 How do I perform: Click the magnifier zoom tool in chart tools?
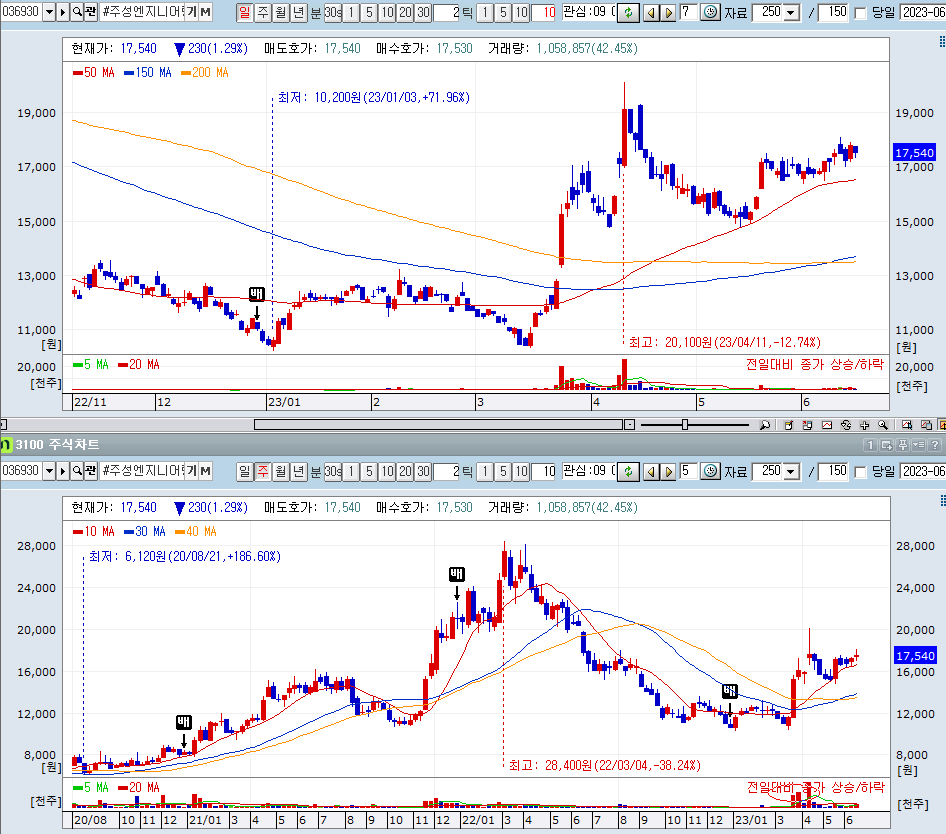coord(883,425)
